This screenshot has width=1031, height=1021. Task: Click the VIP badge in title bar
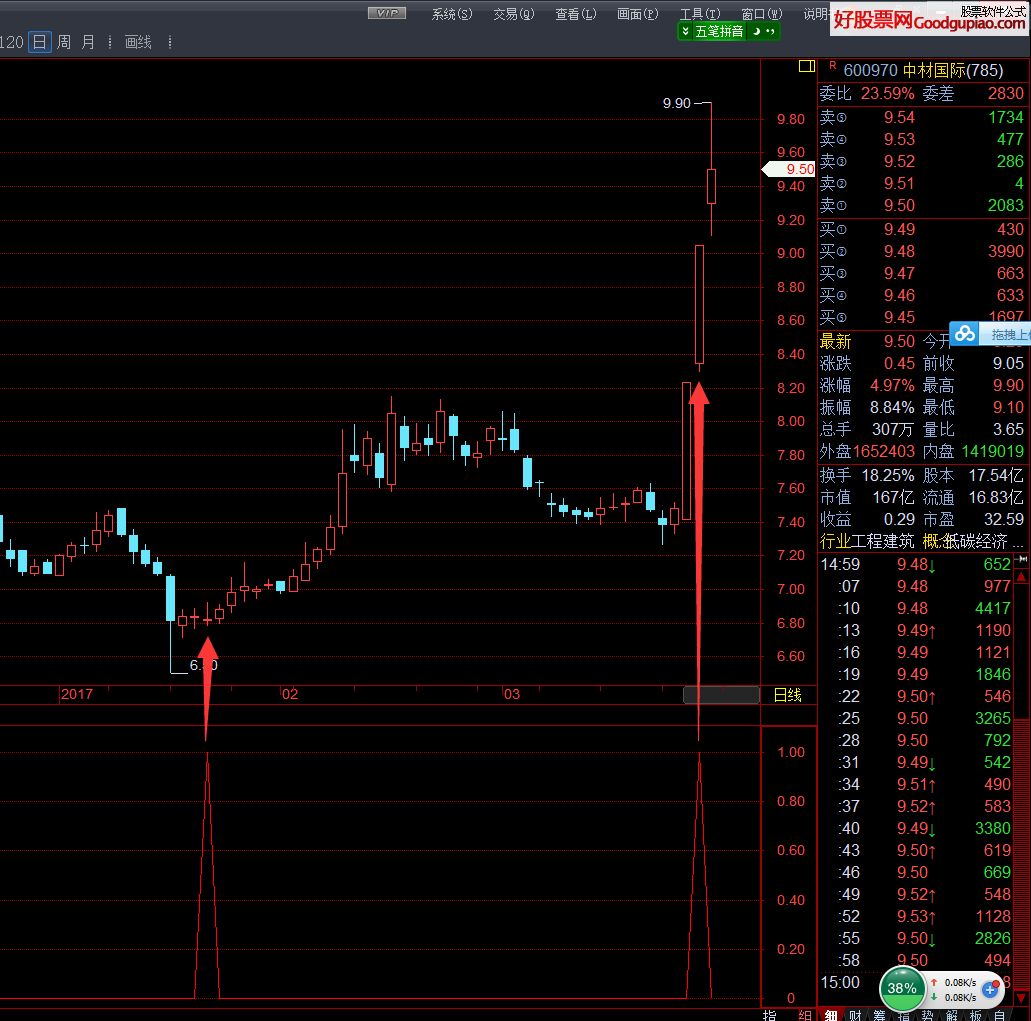click(386, 13)
